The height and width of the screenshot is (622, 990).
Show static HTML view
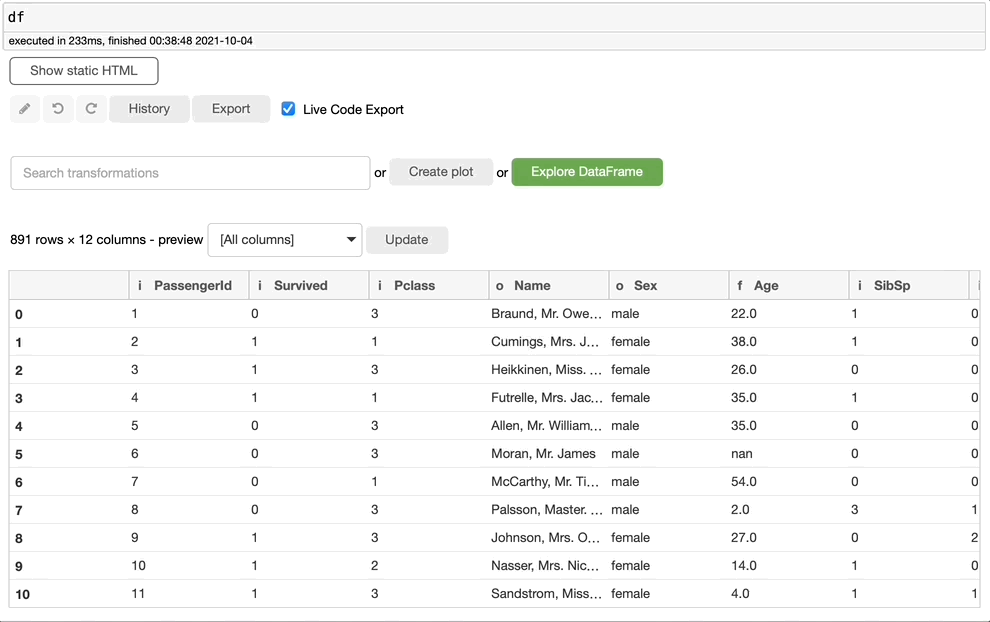[84, 71]
